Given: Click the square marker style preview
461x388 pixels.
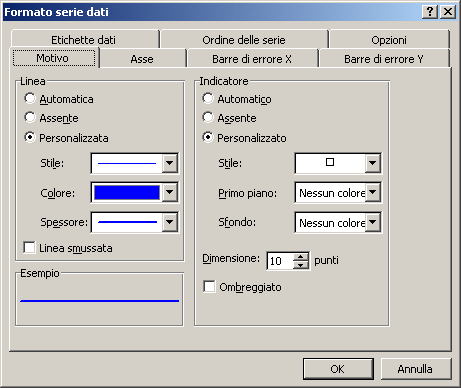Looking at the screenshot, I should (330, 163).
